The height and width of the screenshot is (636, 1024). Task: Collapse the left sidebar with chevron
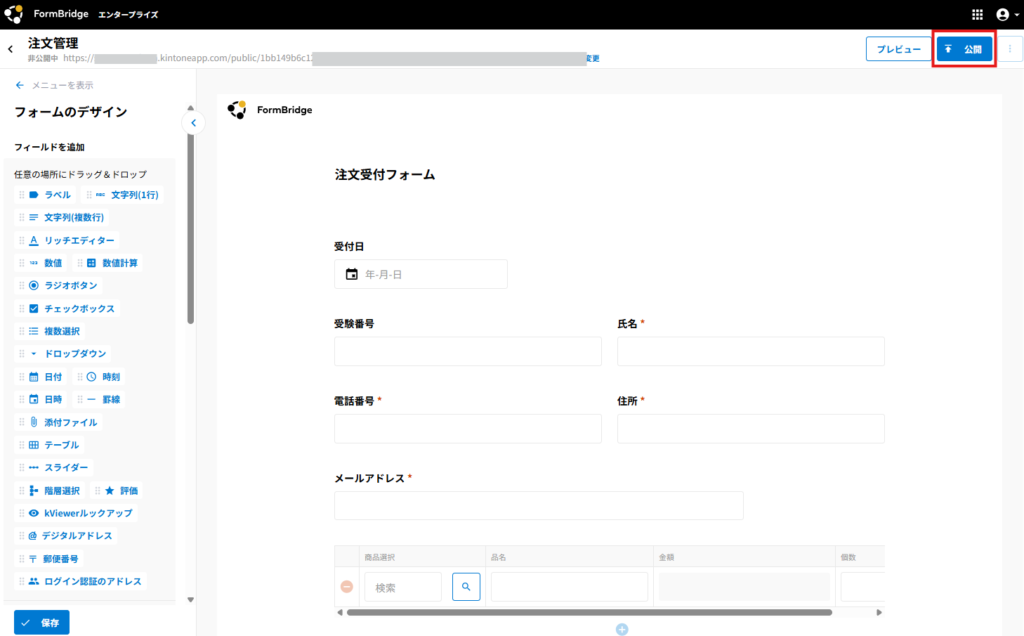[x=193, y=123]
